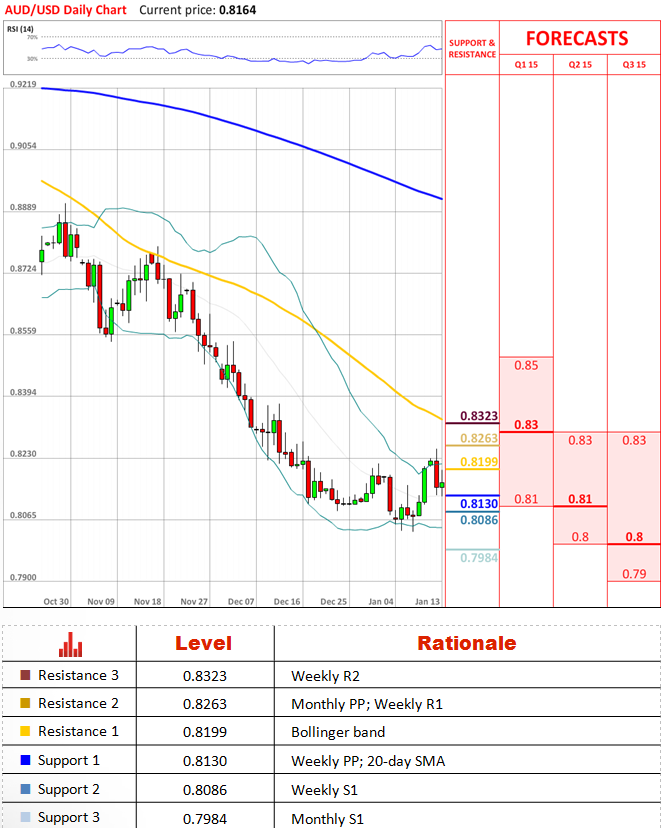Click the bold 0.81 forecast in Q2
Screen dimensions: 662x828
pyautogui.click(x=580, y=499)
